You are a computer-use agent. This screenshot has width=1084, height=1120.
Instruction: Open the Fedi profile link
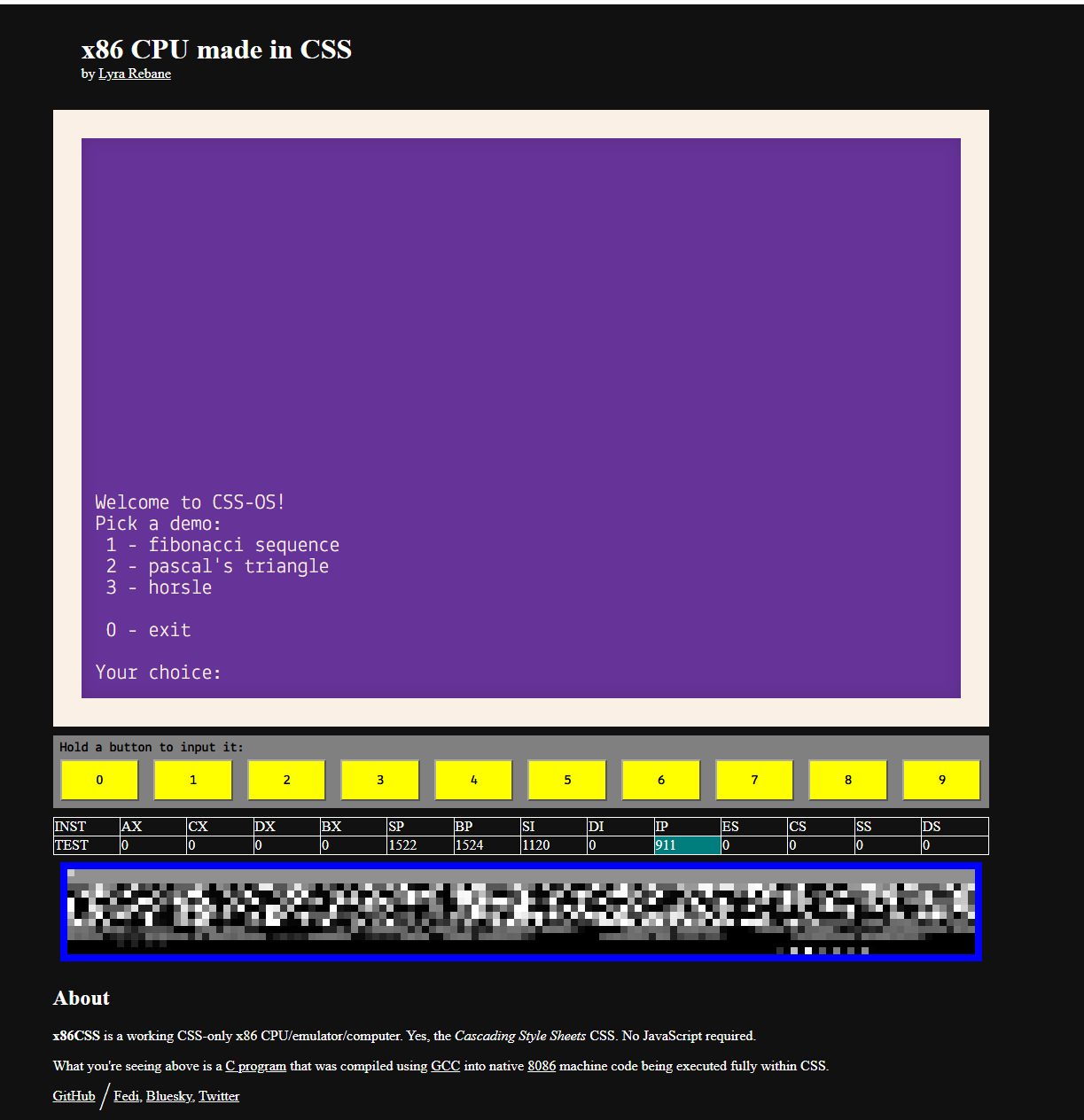(x=127, y=1096)
